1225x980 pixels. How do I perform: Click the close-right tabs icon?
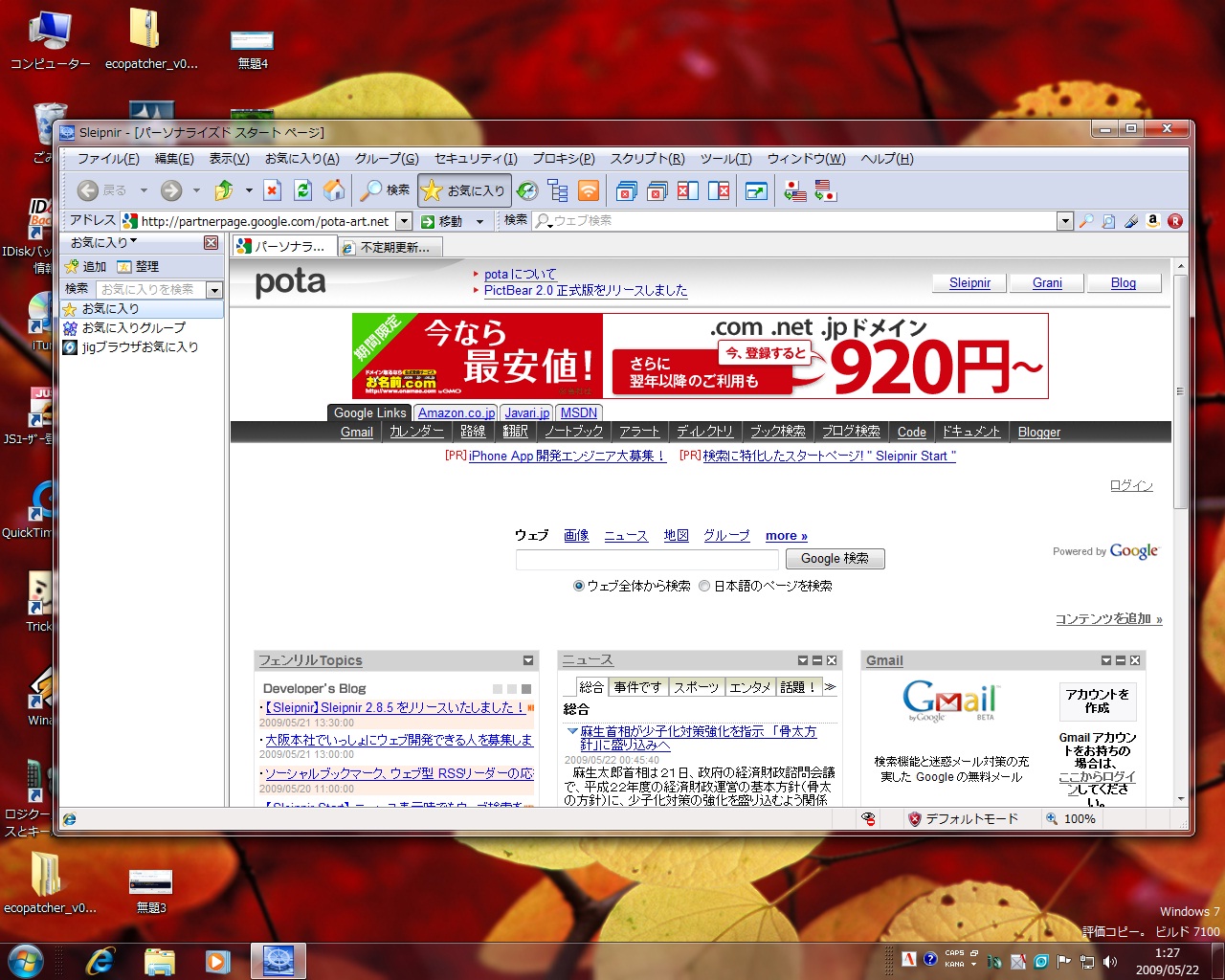(x=719, y=190)
